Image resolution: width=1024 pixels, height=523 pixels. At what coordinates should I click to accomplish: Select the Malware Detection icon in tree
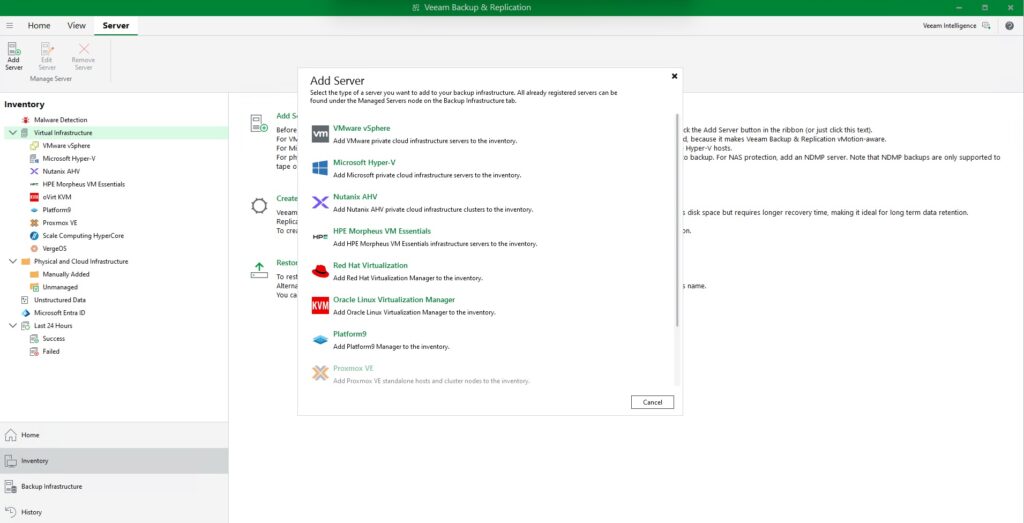25,120
